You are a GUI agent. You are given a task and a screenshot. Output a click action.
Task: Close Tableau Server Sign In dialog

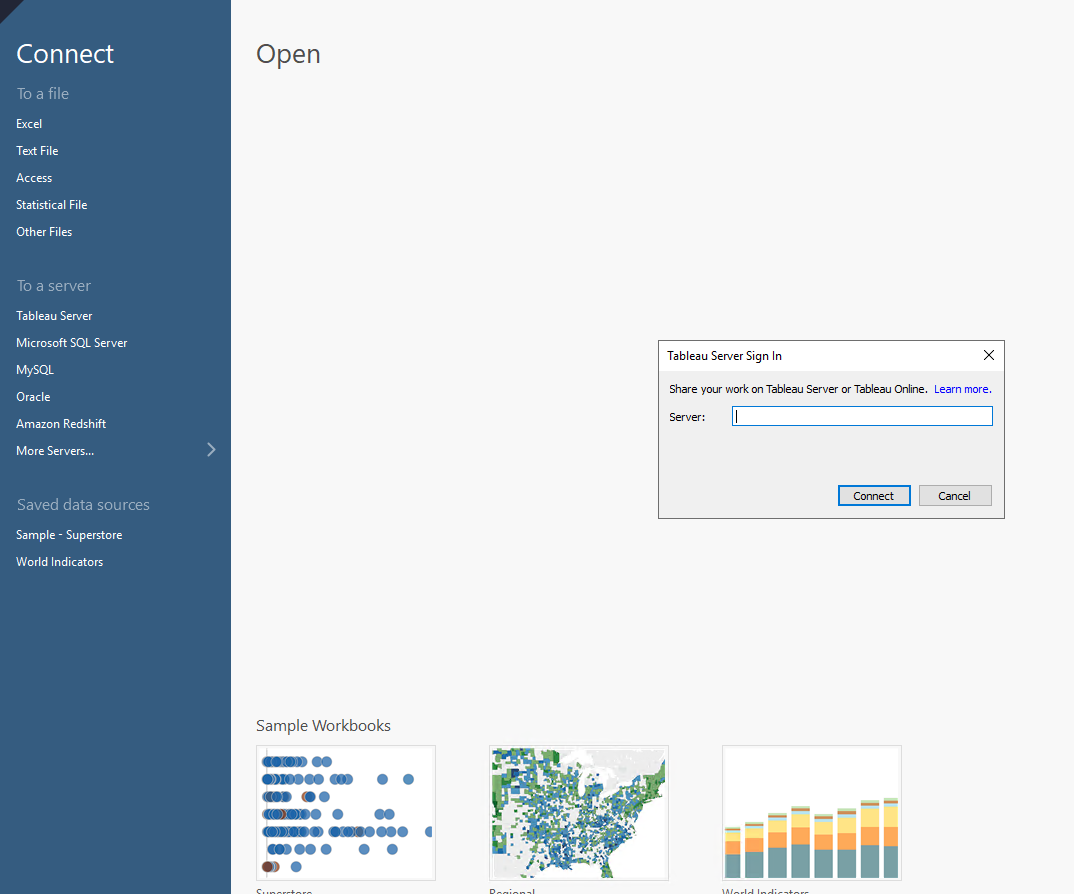coord(988,355)
